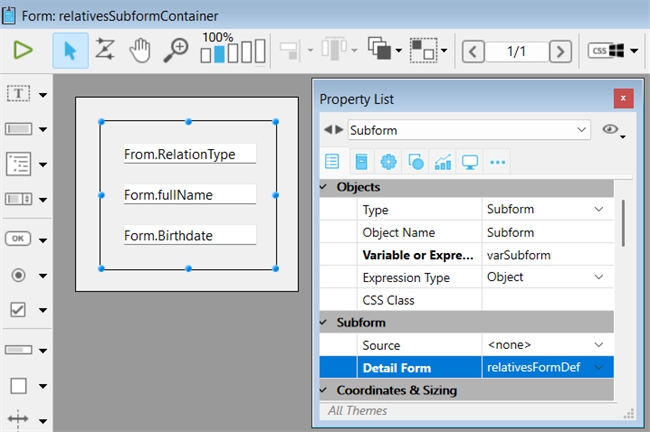Select the list box object tool
The image size is (650, 433).
[x=20, y=163]
